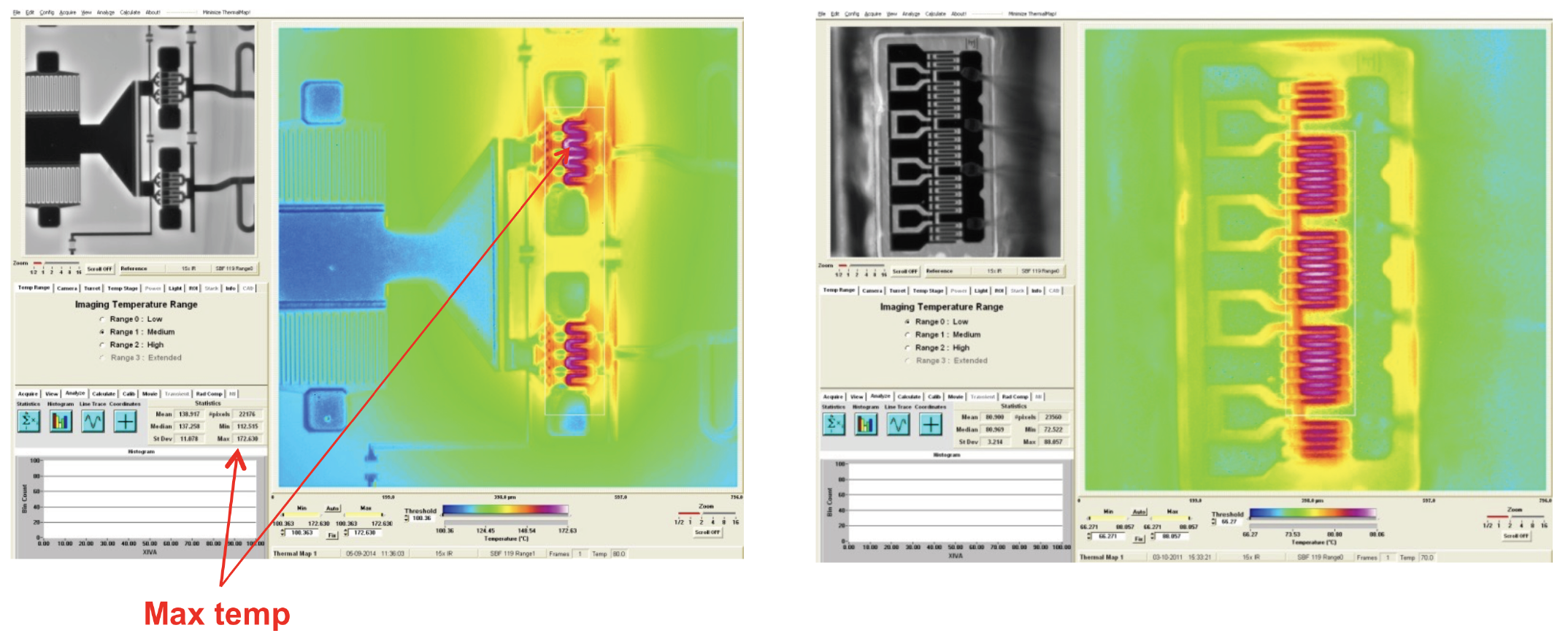Screen dimensions: 1568x644
Task: Open the Movie tab in left window
Action: pyautogui.click(x=150, y=394)
